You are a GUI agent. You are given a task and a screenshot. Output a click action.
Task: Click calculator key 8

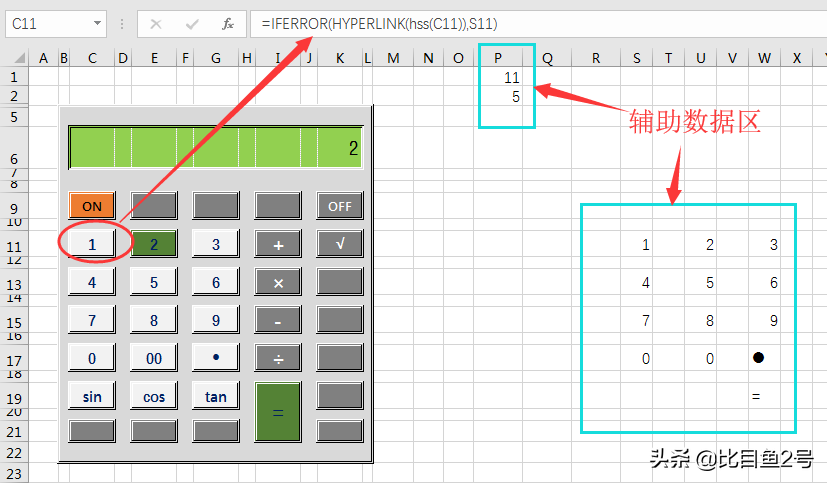153,320
